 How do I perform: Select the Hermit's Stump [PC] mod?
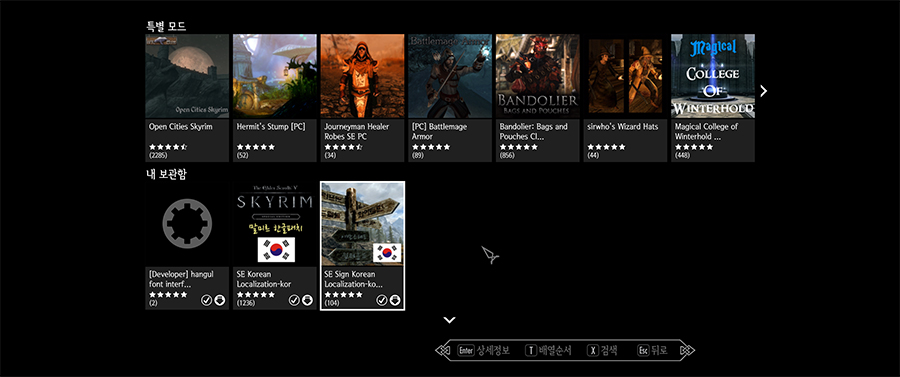pos(274,98)
